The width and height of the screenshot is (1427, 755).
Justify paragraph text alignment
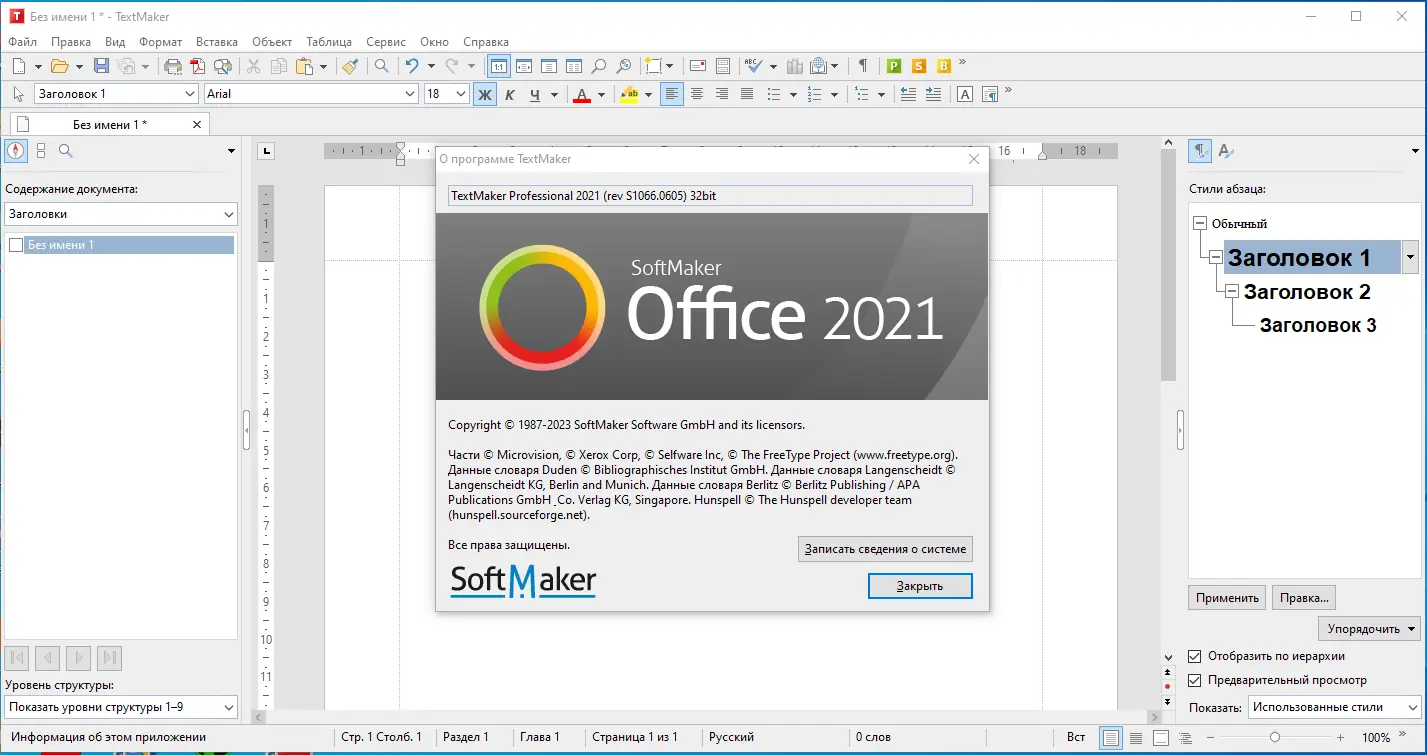click(747, 94)
